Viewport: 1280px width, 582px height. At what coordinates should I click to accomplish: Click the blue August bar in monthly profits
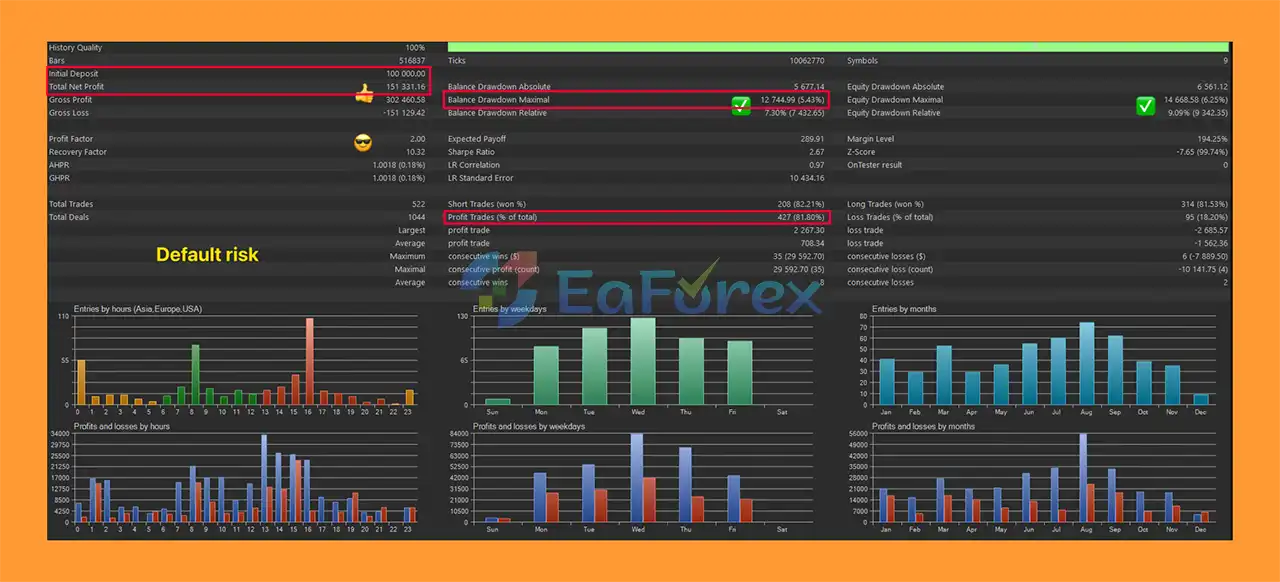[x=1082, y=478]
